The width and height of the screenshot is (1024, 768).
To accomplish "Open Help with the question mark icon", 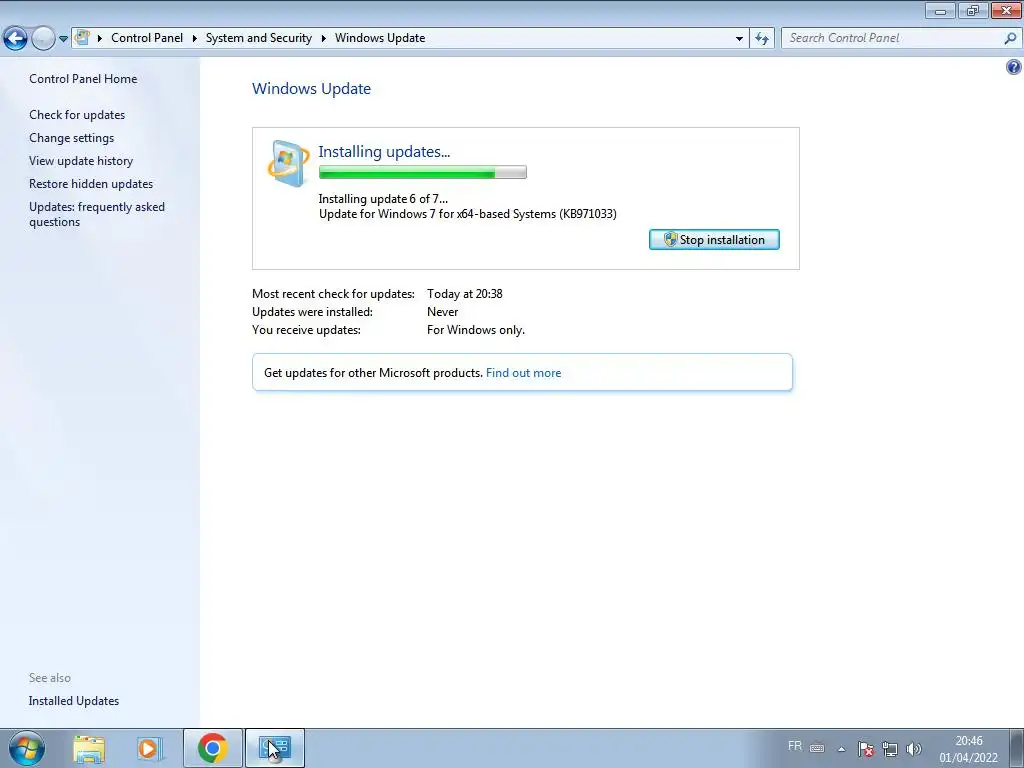I will [1013, 67].
